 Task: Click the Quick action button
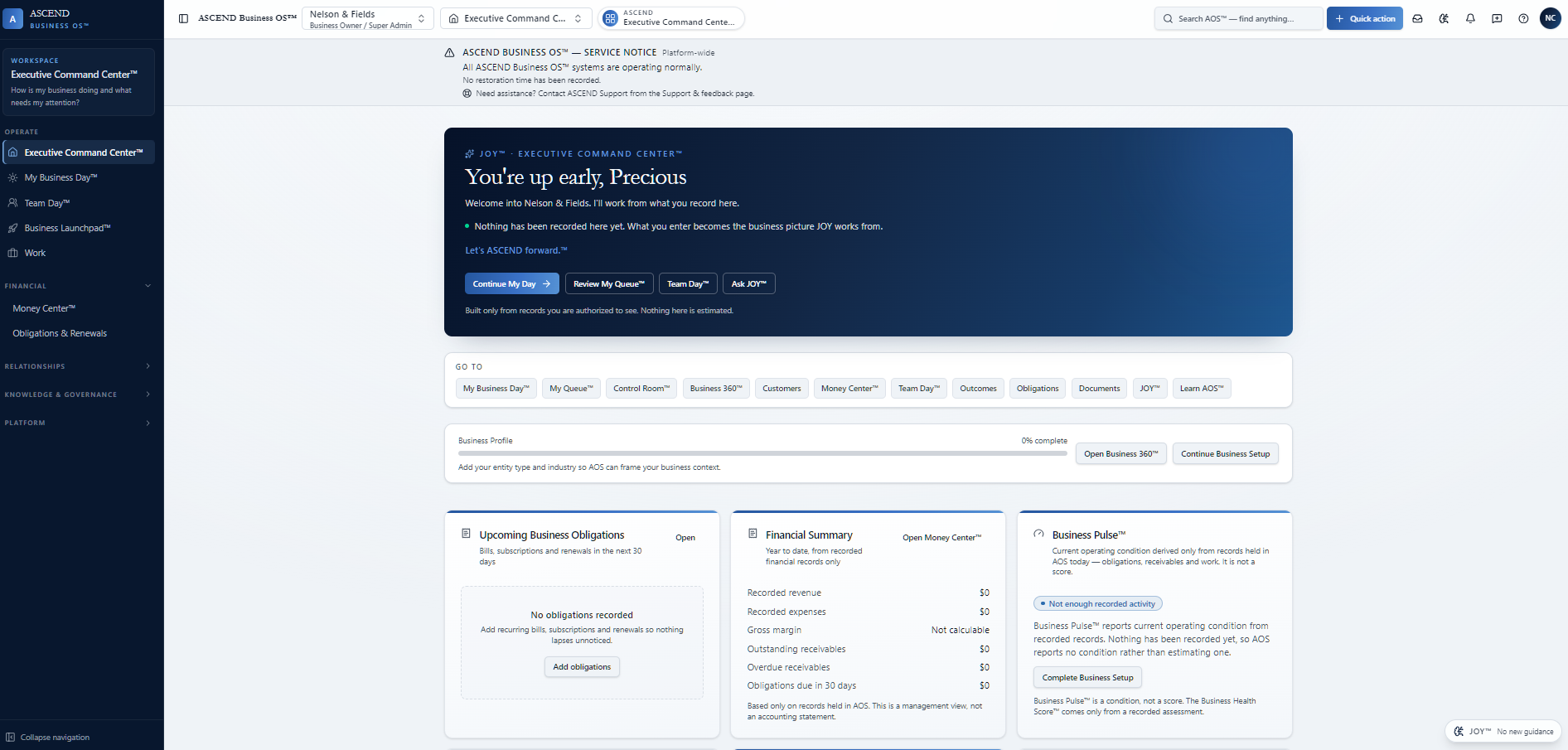coord(1364,18)
